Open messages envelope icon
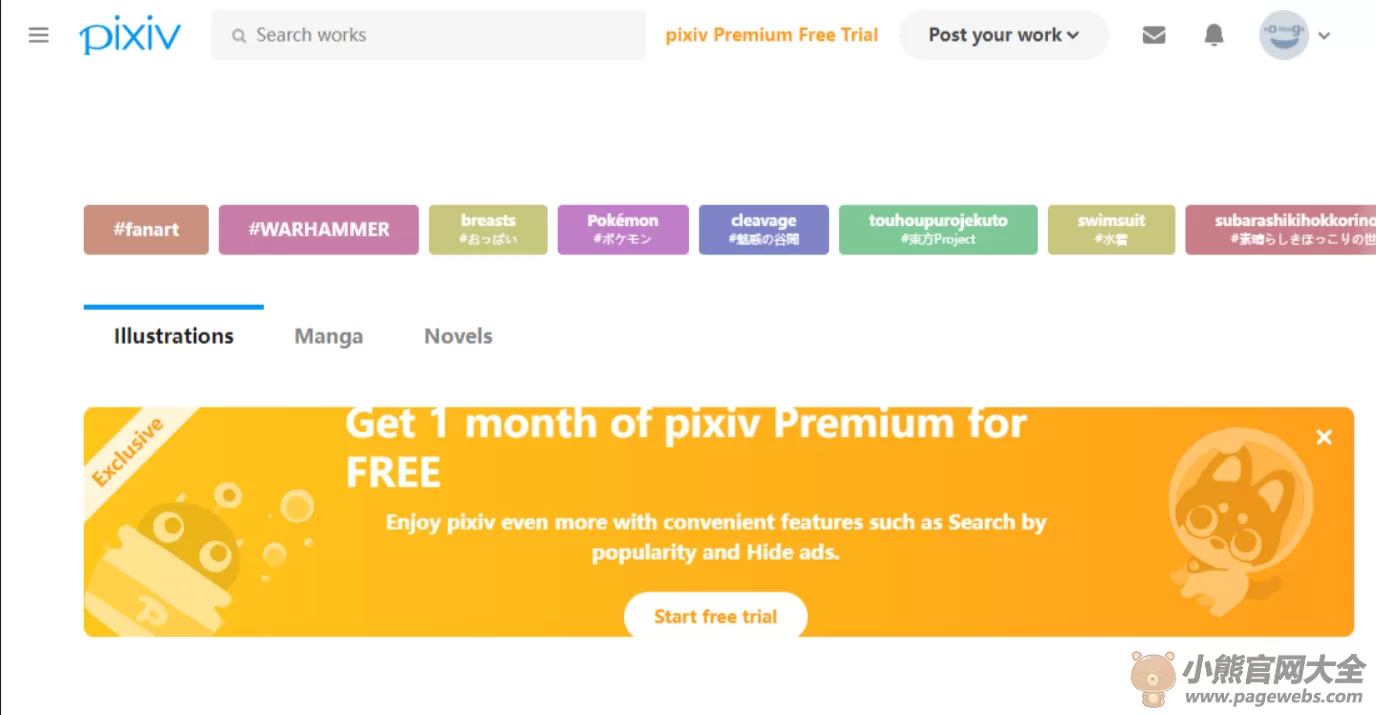Image resolution: width=1376 pixels, height=715 pixels. pos(1154,35)
